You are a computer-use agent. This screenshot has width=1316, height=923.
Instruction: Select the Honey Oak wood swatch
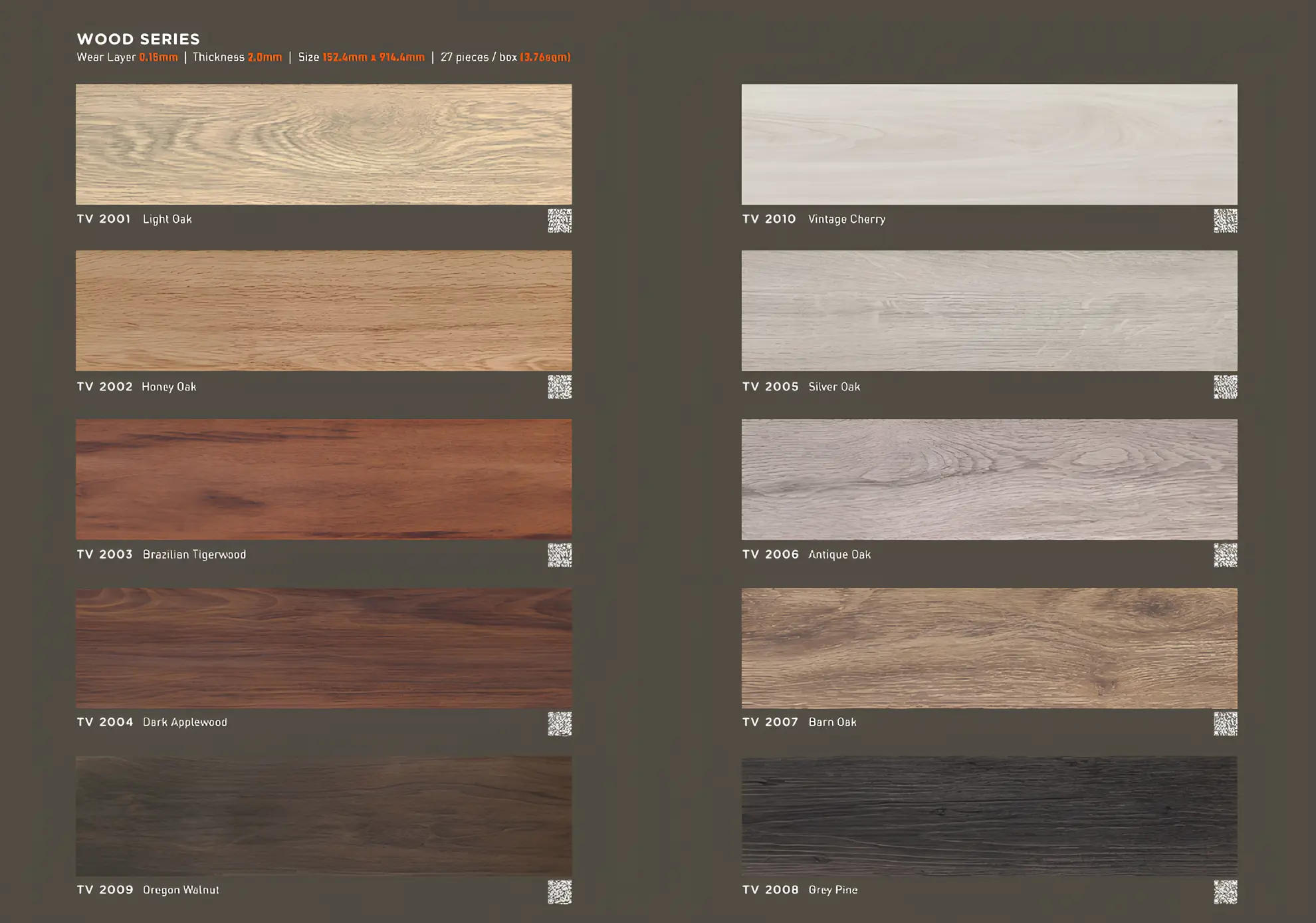click(324, 311)
